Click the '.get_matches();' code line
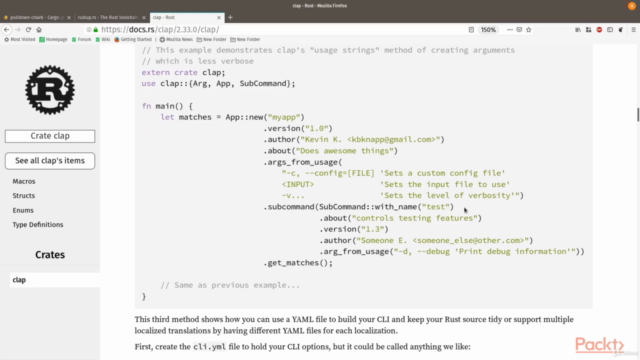The height and width of the screenshot is (360, 640). click(298, 263)
